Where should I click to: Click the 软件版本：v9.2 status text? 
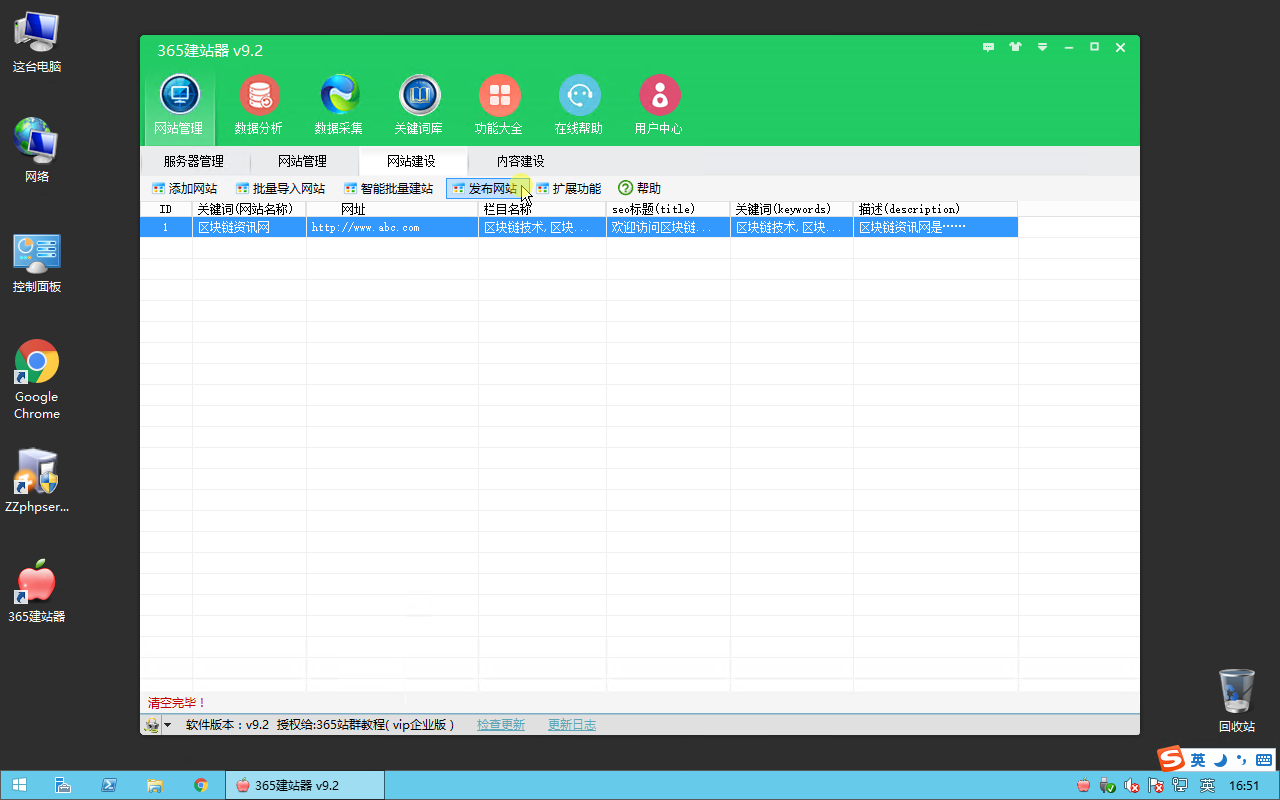click(227, 725)
